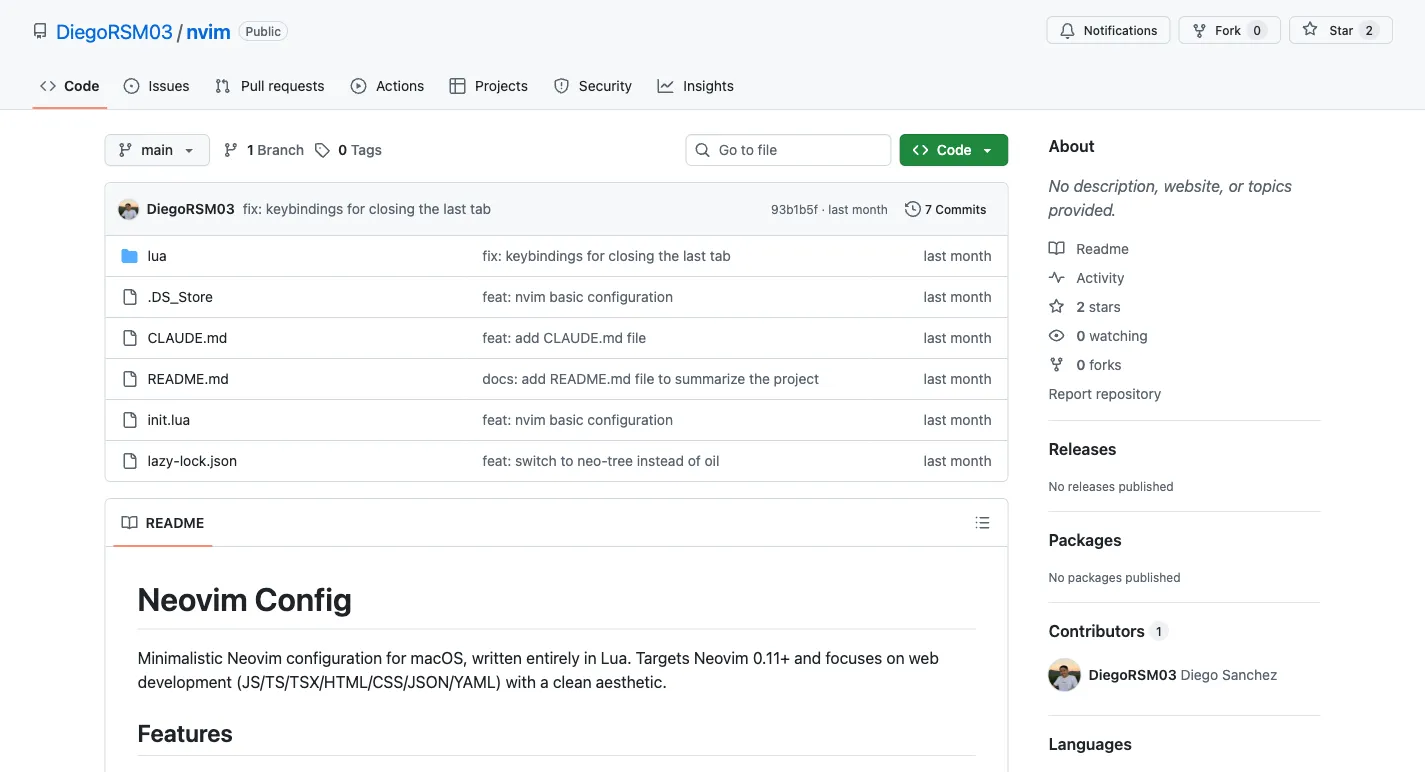Click the Star icon
This screenshot has height=772, width=1425.
(x=1310, y=30)
